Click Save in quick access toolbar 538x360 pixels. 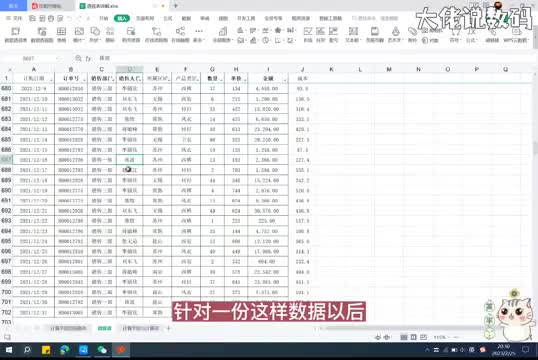[32, 18]
